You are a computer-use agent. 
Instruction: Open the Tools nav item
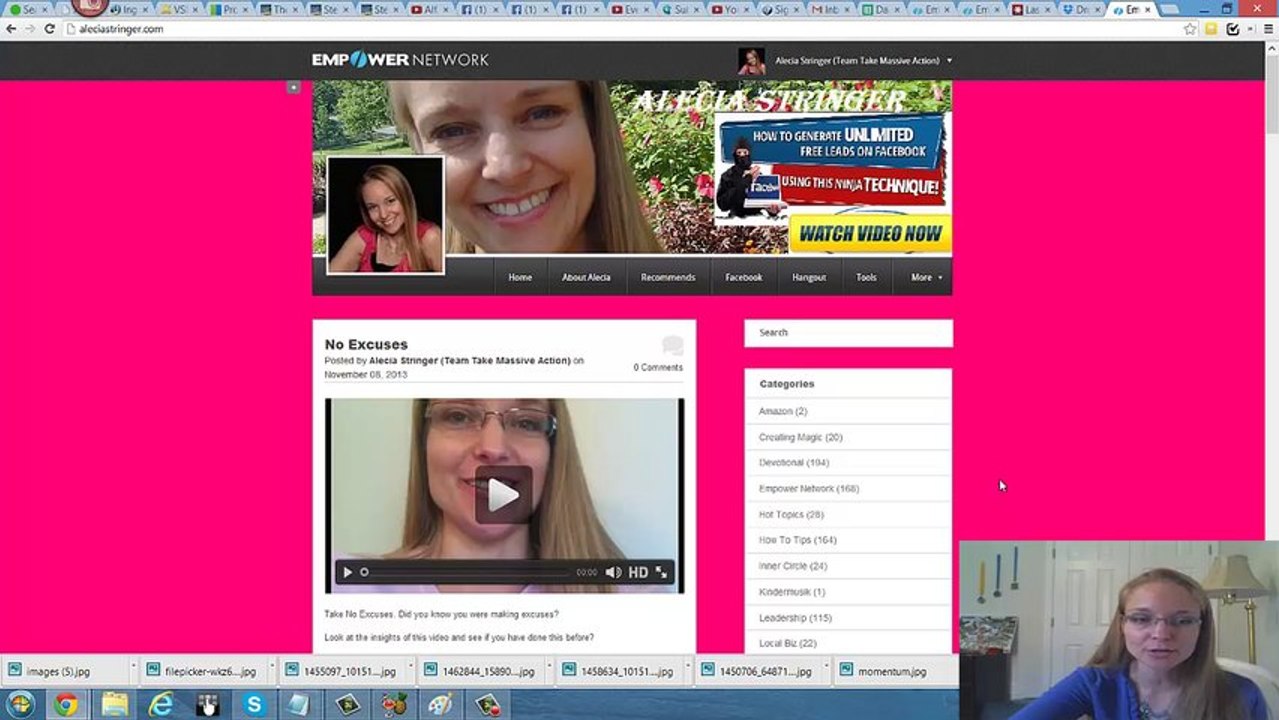[x=866, y=277]
